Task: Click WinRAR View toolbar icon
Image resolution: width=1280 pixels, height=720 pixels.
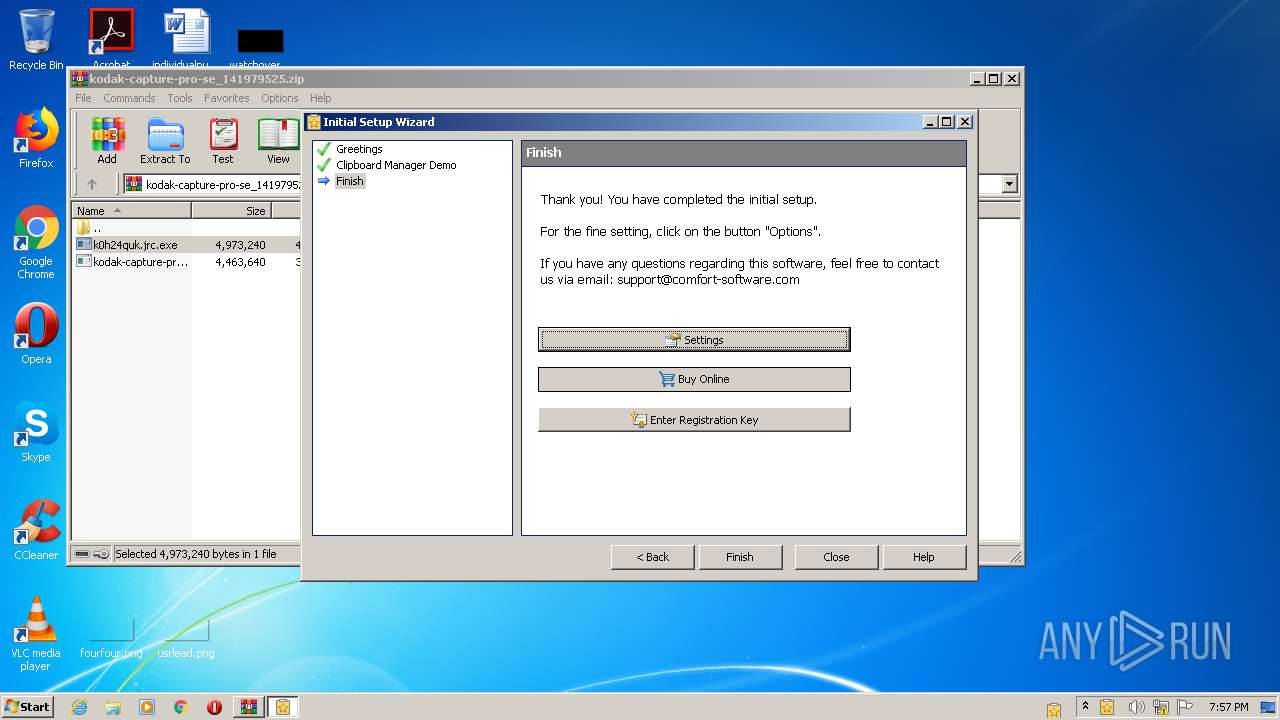Action: [x=278, y=141]
